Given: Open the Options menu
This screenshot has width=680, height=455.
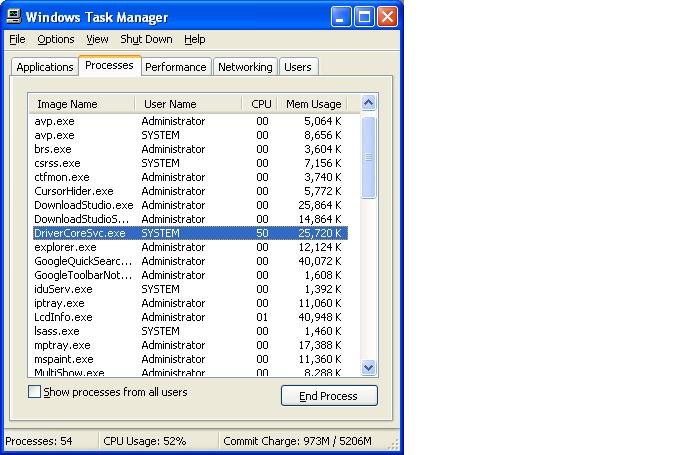Looking at the screenshot, I should pyautogui.click(x=56, y=39).
